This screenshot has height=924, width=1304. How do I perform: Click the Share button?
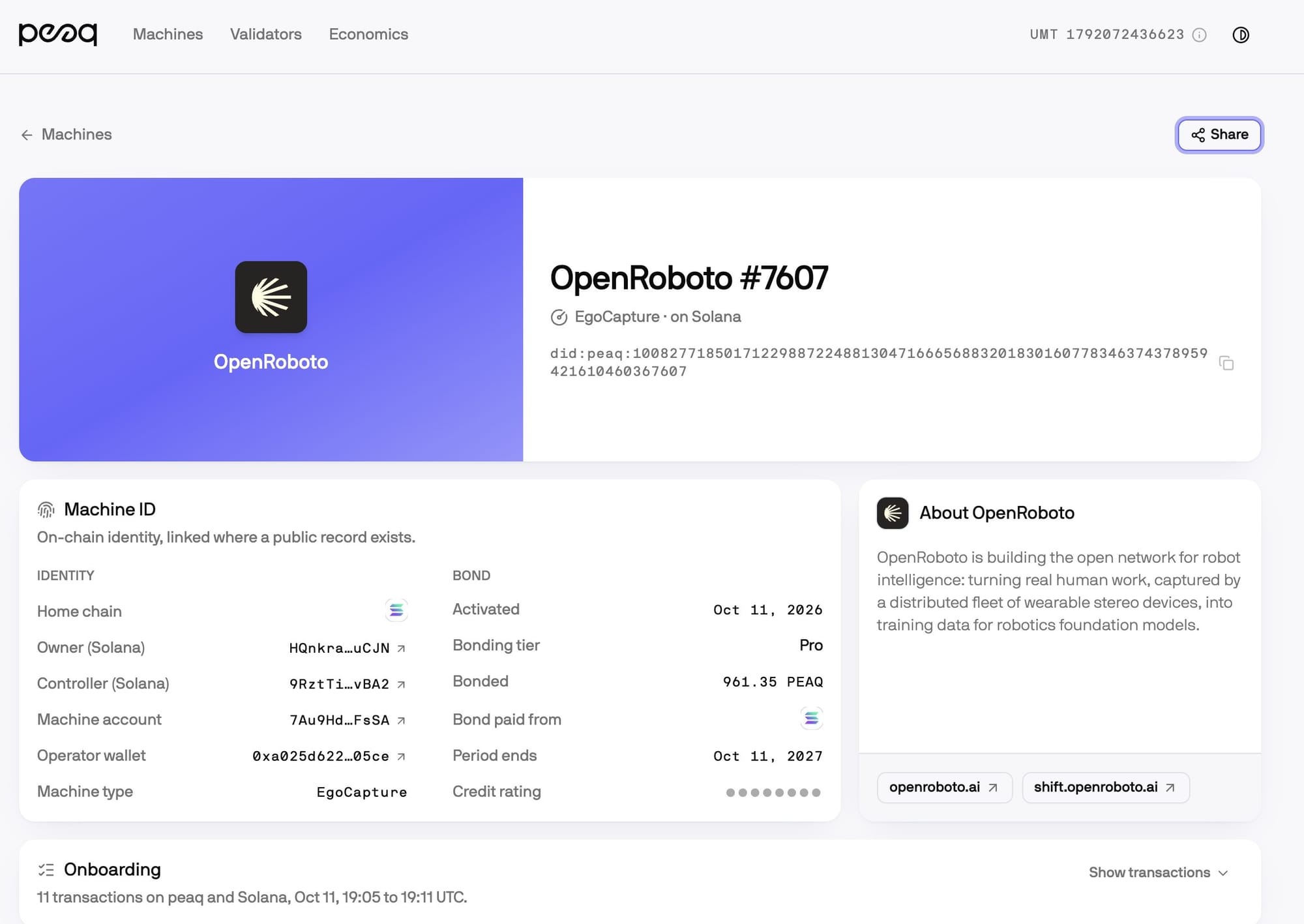(x=1219, y=135)
